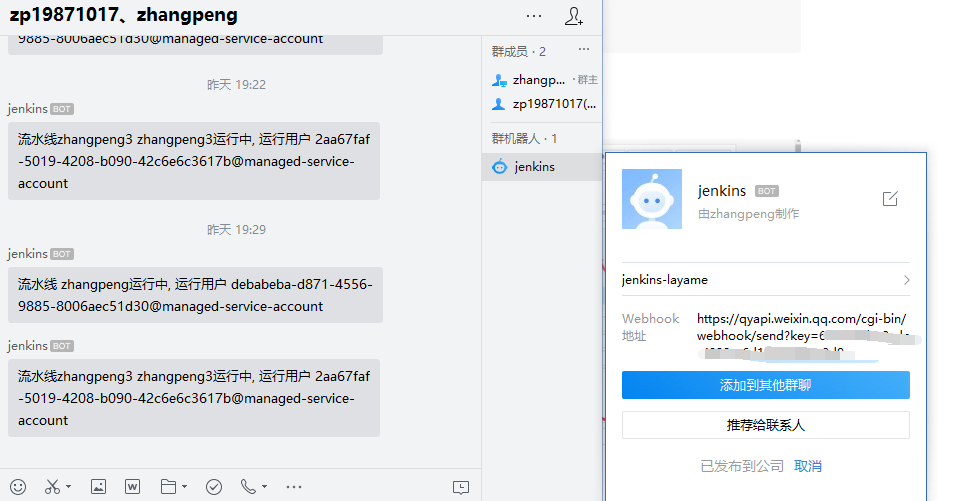Expand folder options dropdown arrow
961x501 pixels.
point(184,487)
